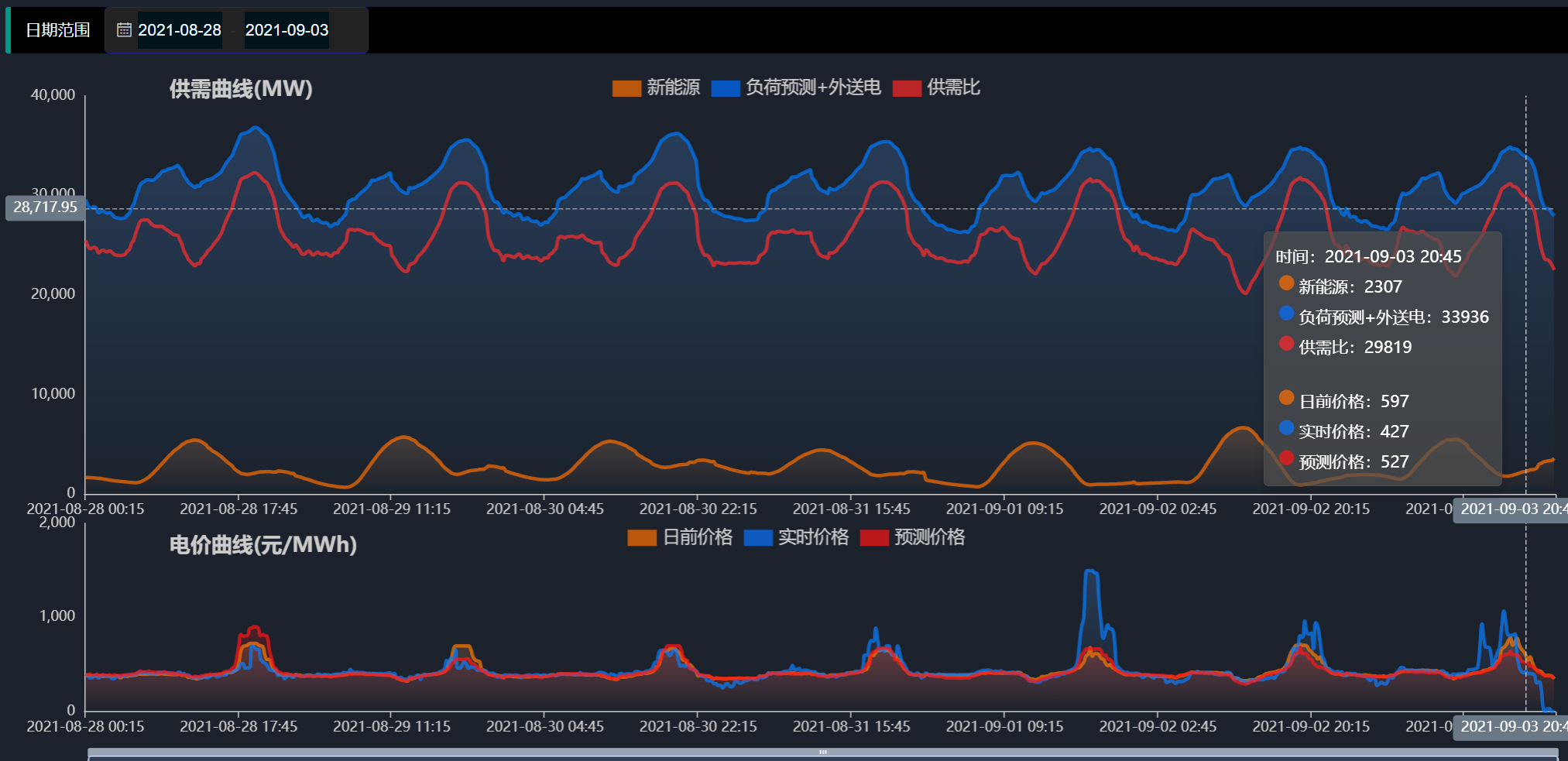
Task: Click the red 供需比 legend swatch
Action: point(907,88)
